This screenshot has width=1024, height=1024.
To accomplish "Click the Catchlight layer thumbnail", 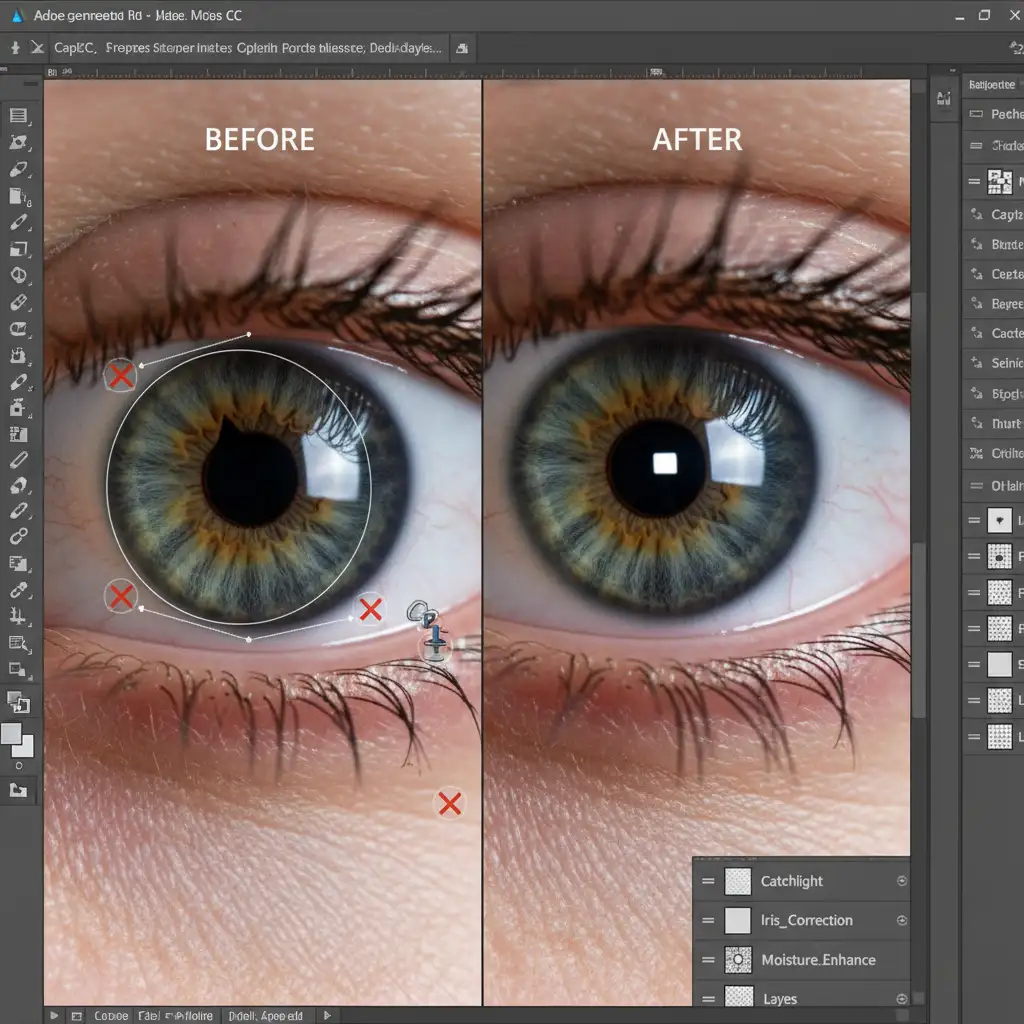I will pos(738,881).
